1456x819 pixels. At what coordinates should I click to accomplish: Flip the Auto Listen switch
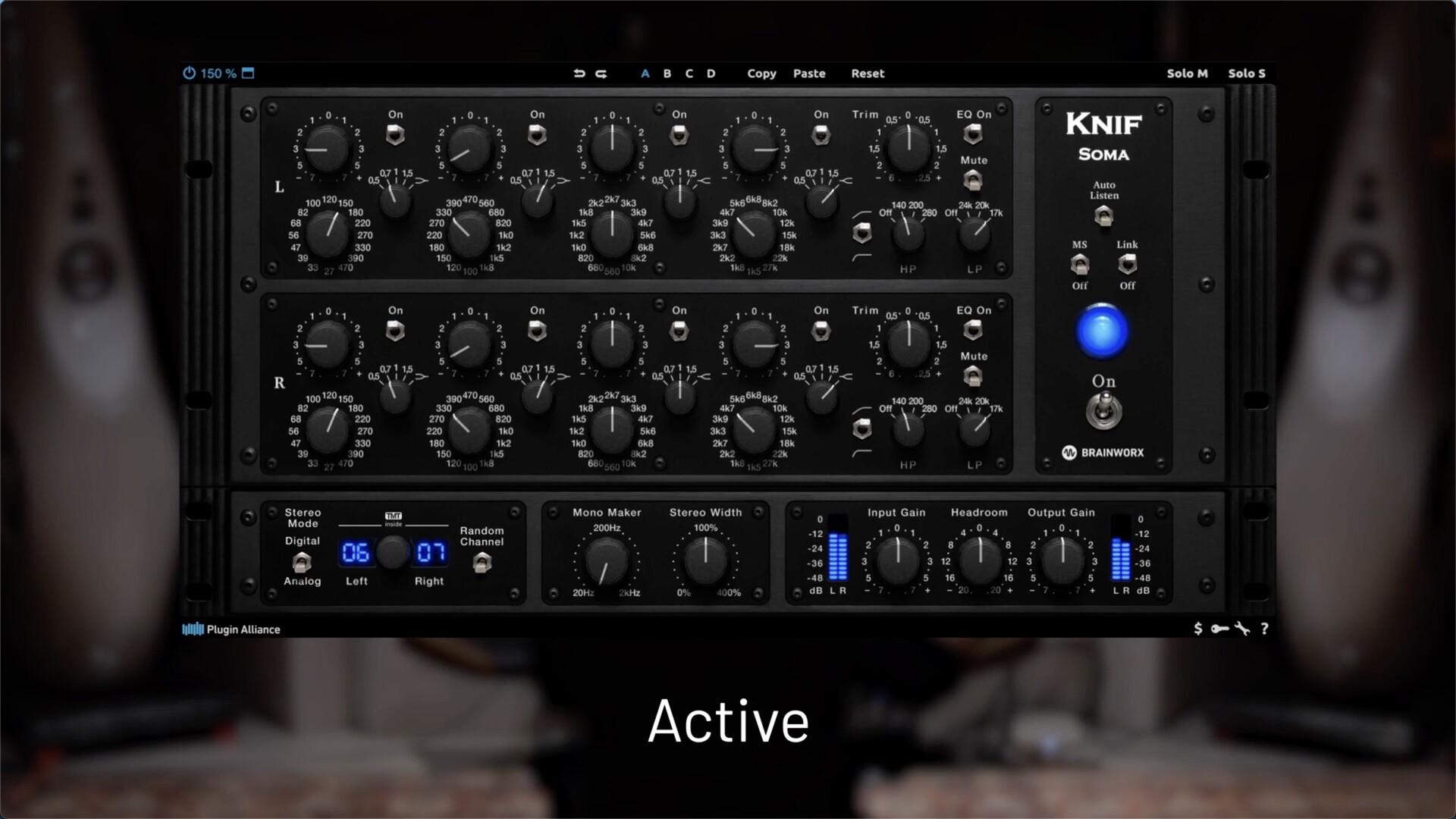[x=1103, y=217]
